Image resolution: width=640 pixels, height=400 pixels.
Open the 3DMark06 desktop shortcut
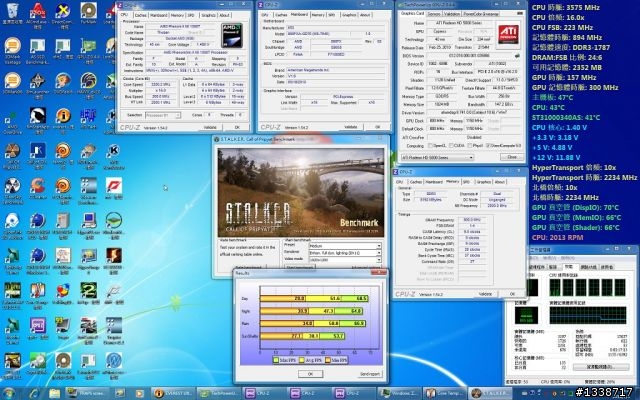[12, 84]
